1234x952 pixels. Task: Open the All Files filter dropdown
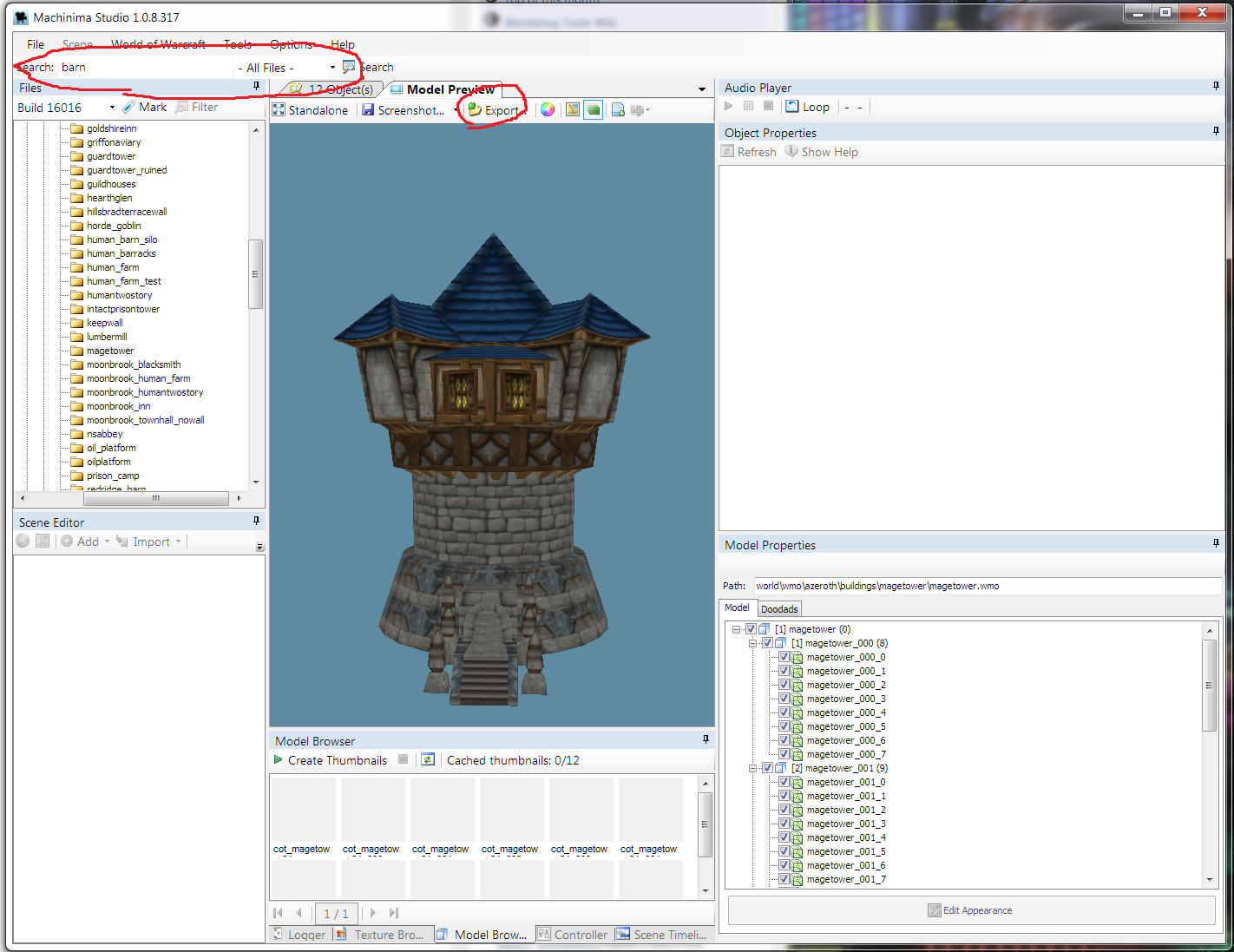click(332, 68)
